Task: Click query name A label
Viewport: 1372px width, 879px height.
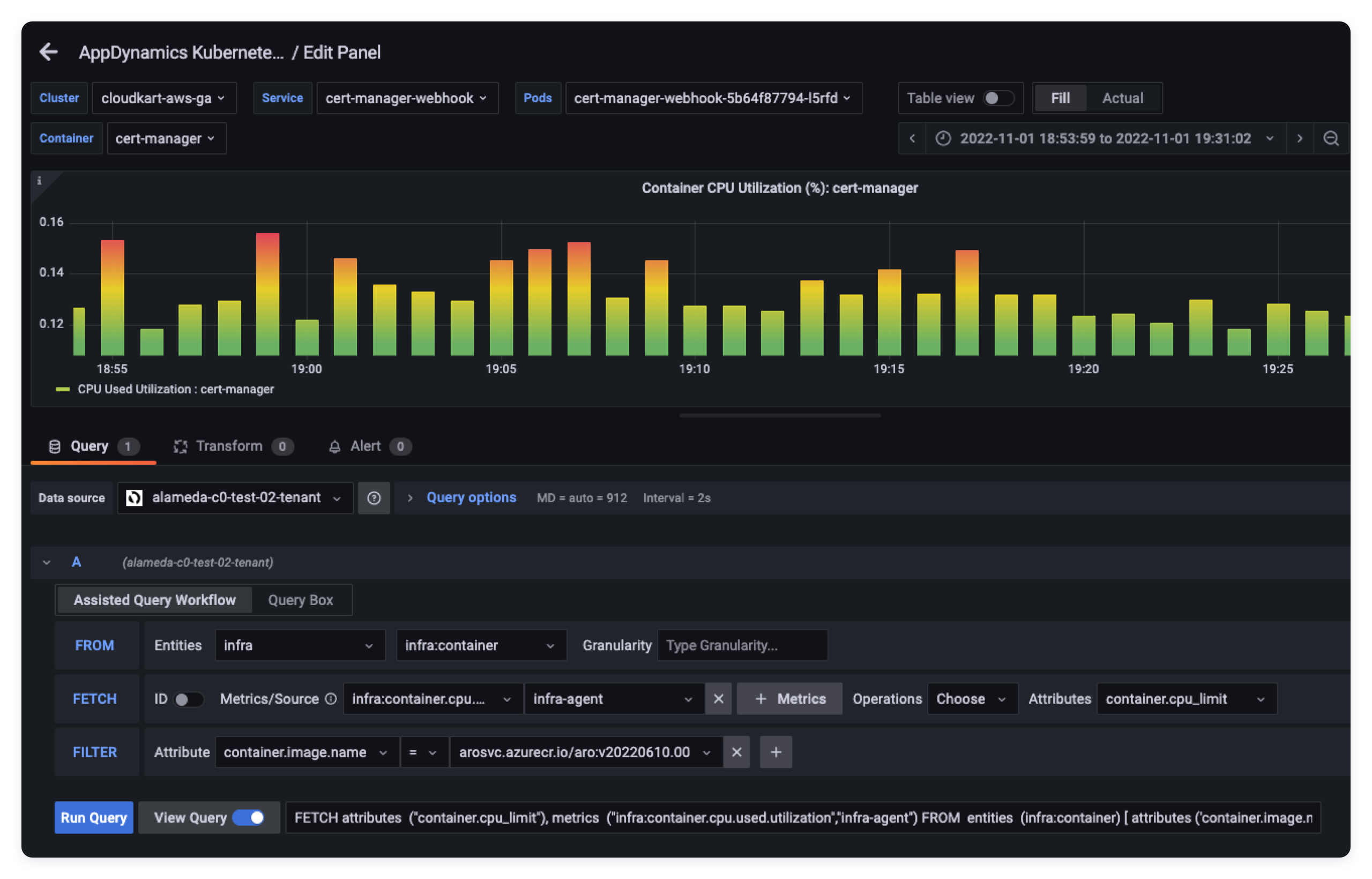Action: click(77, 562)
